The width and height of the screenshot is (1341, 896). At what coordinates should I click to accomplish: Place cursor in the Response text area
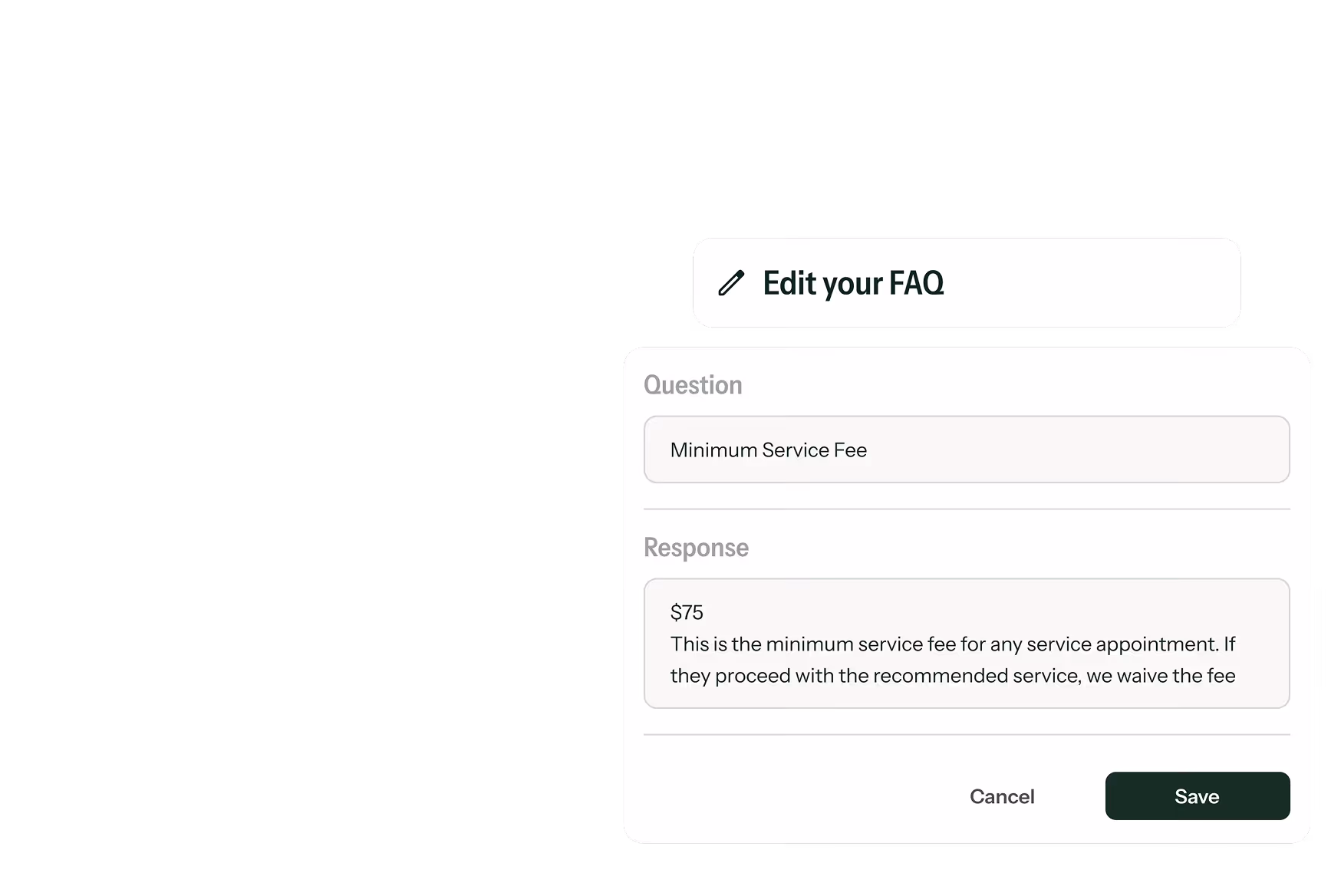tap(967, 644)
